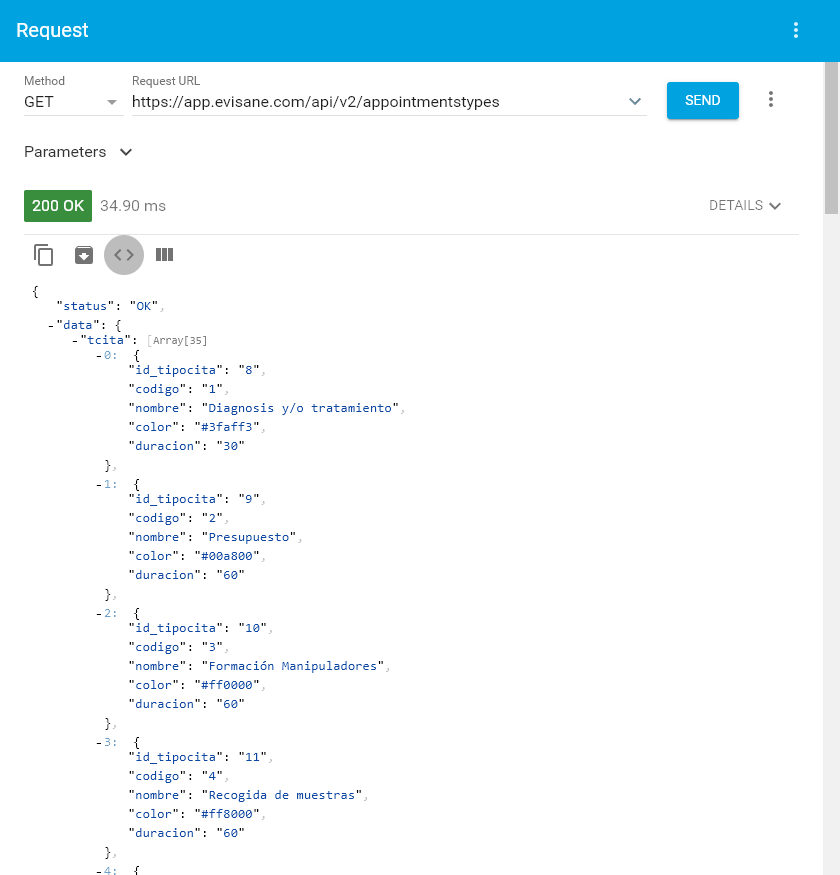The height and width of the screenshot is (875, 840).
Task: Copy the response to clipboard
Action: (44, 255)
